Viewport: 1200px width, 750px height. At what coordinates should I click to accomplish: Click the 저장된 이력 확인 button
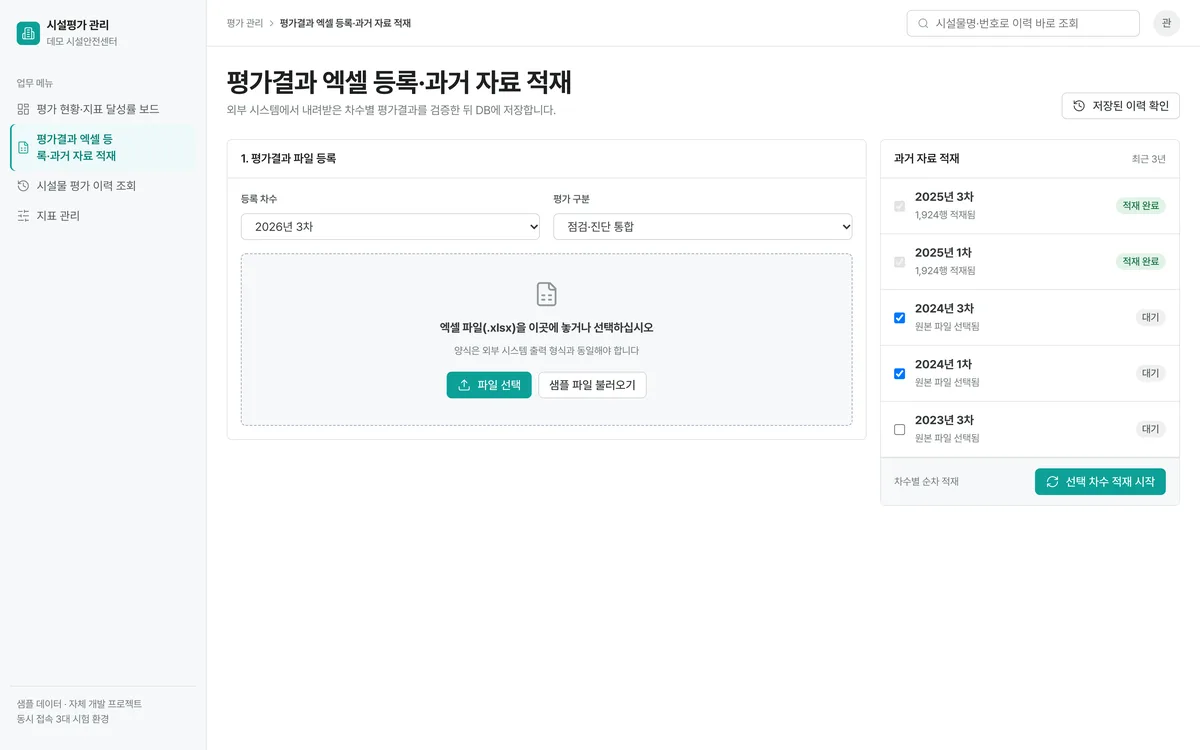tap(1120, 106)
